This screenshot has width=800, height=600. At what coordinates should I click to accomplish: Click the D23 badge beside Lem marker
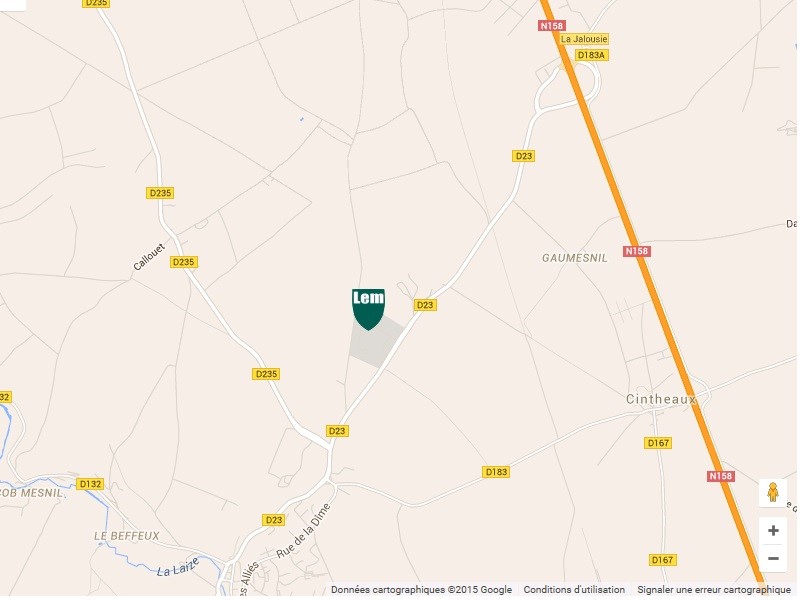coord(425,306)
